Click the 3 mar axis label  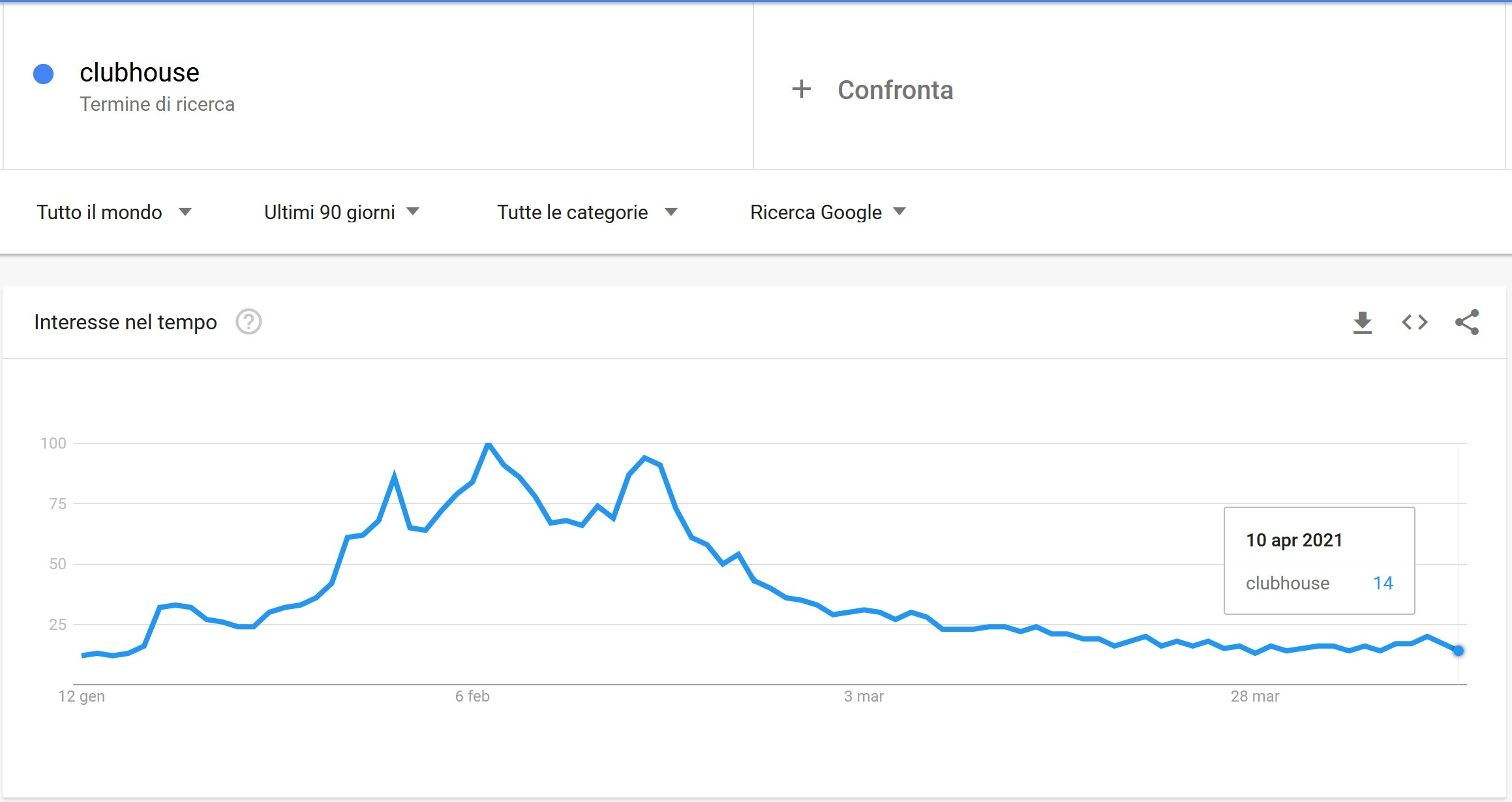coord(864,696)
